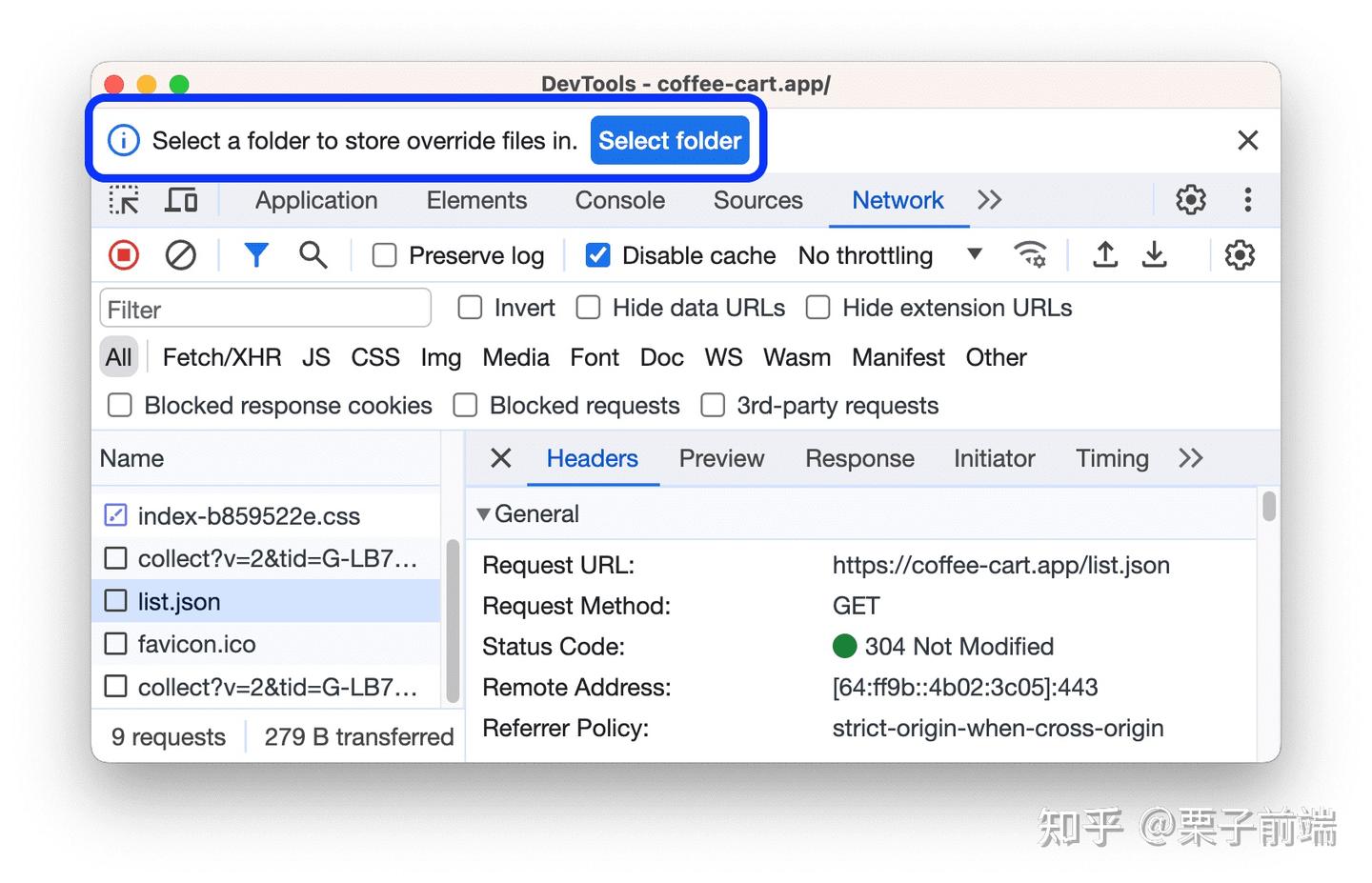Open the network search magnifier

pos(313,255)
